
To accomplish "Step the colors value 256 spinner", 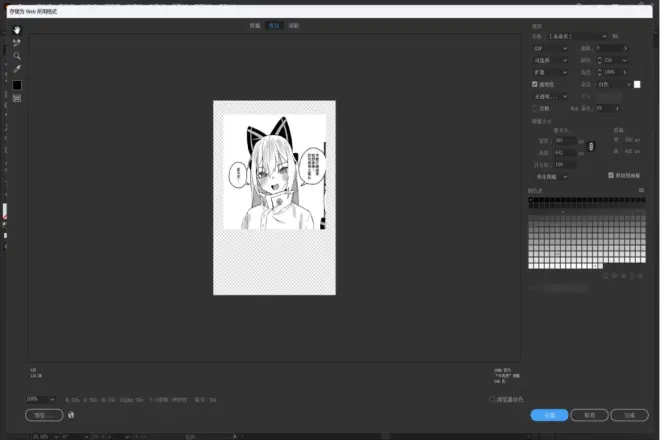I will click(x=599, y=61).
